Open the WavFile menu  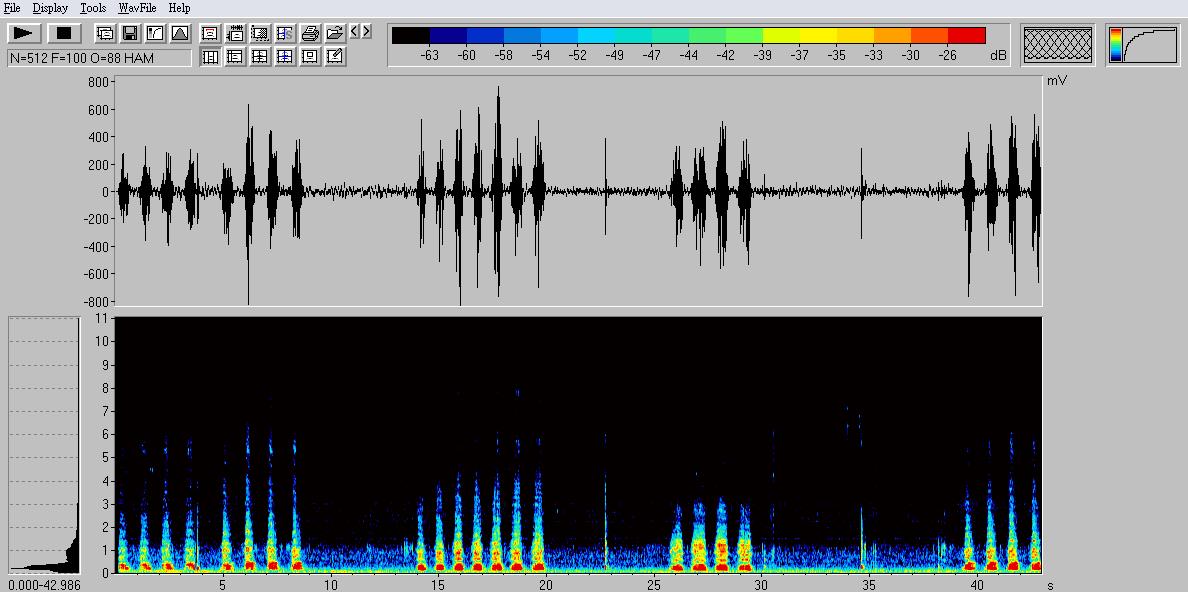pos(137,8)
